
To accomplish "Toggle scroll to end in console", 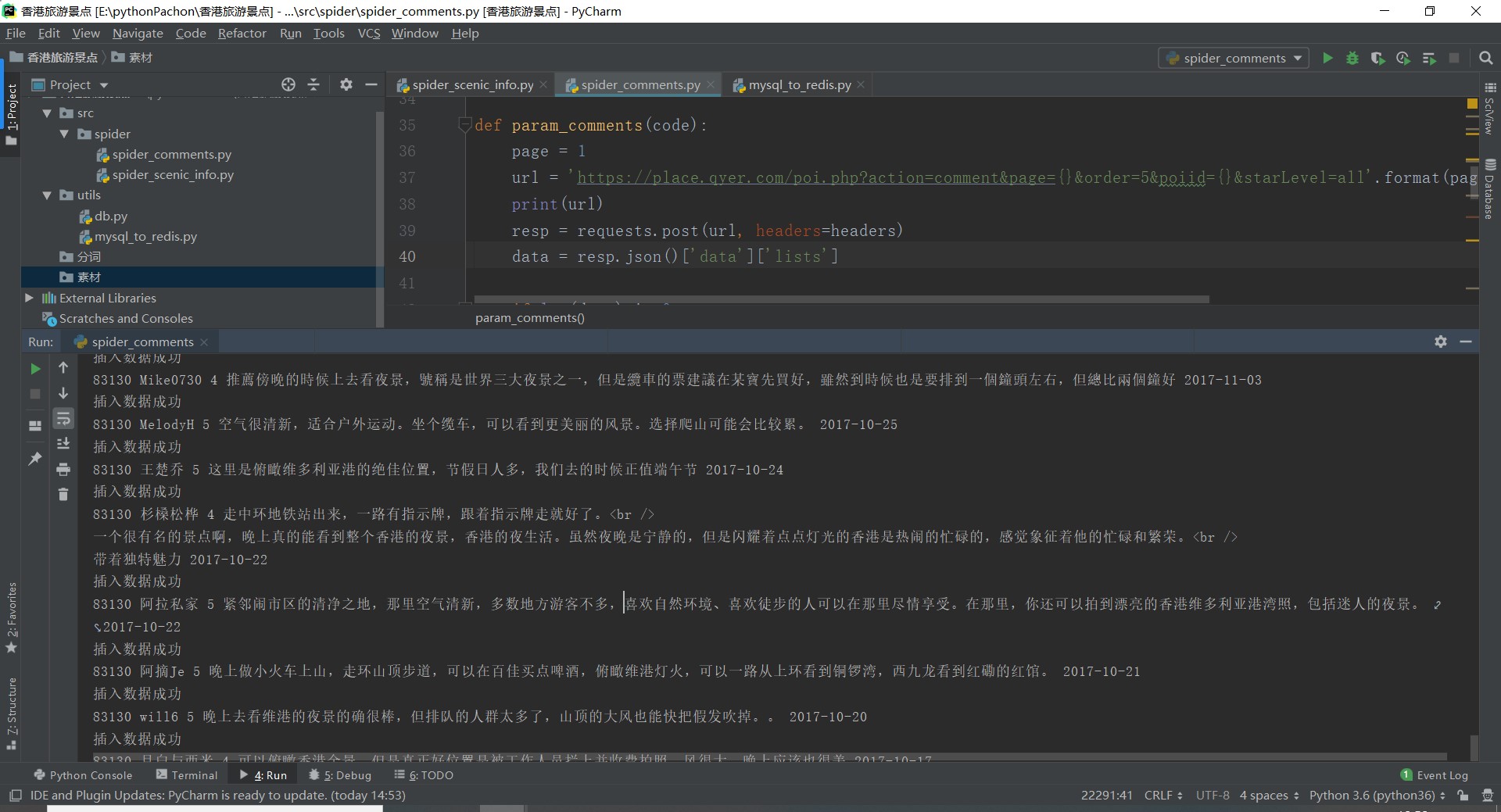I will [63, 444].
